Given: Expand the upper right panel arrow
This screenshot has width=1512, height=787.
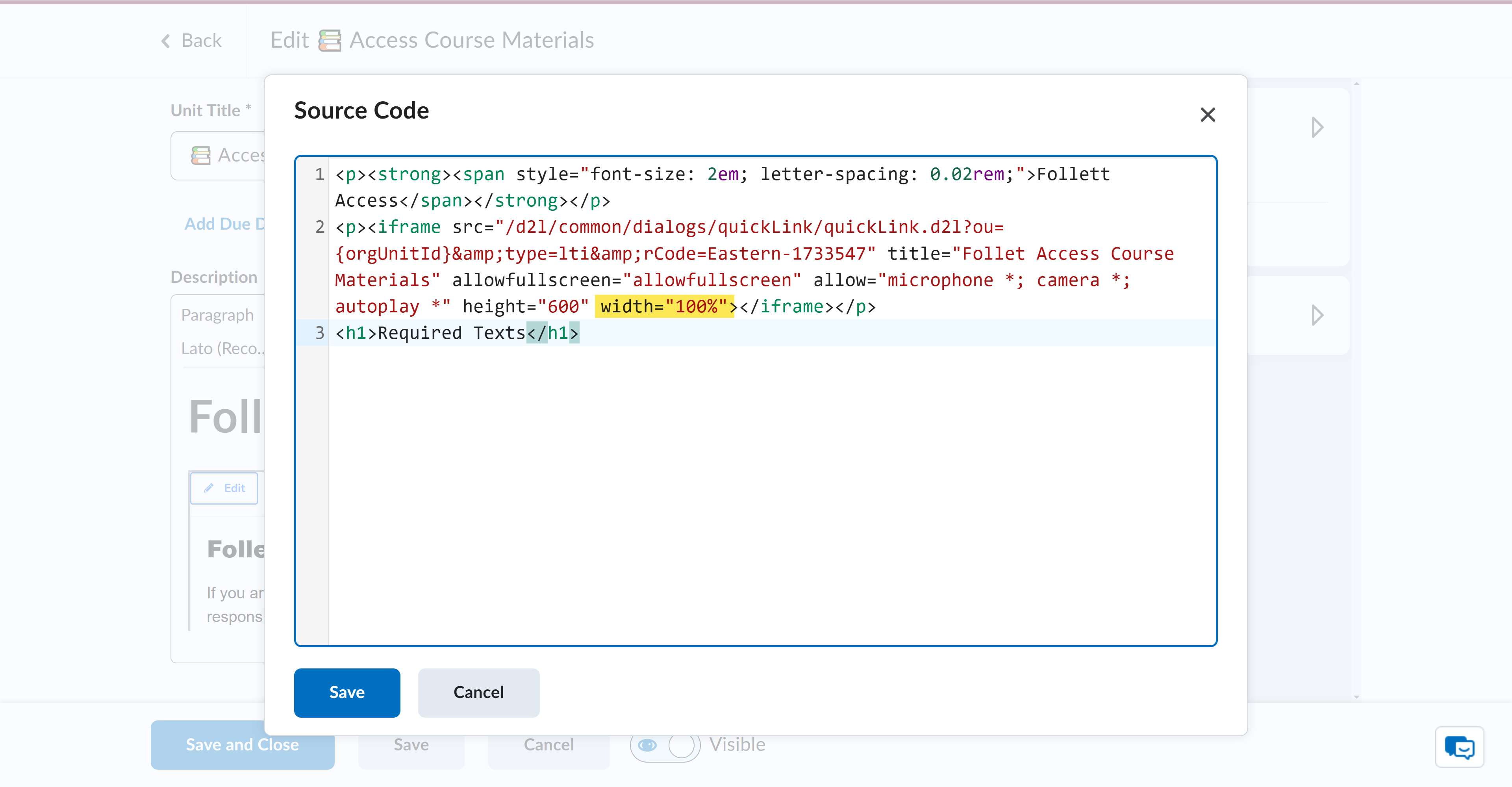Looking at the screenshot, I should (1317, 127).
